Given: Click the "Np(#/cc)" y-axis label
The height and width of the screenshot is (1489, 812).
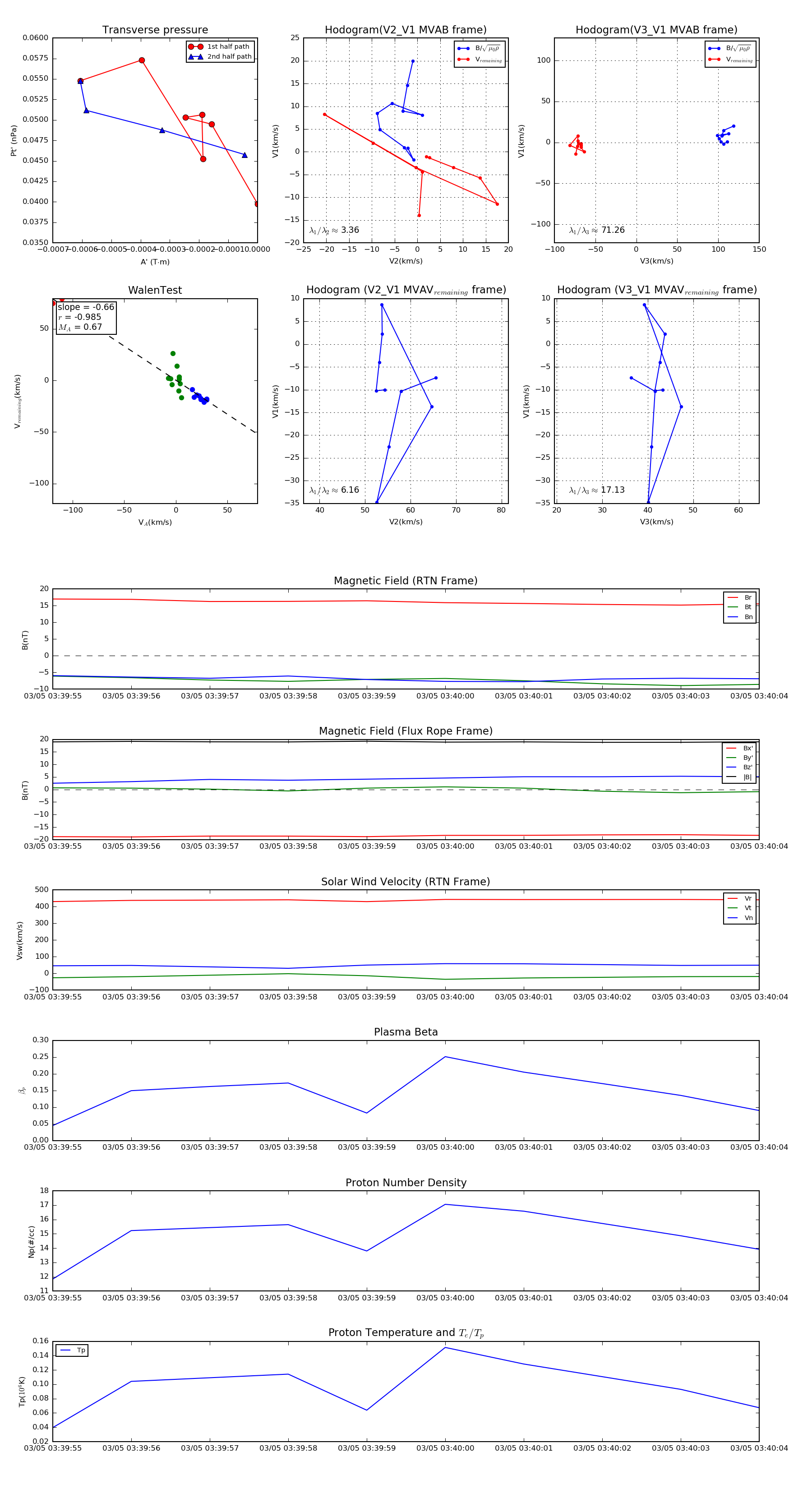Looking at the screenshot, I should (31, 1242).
